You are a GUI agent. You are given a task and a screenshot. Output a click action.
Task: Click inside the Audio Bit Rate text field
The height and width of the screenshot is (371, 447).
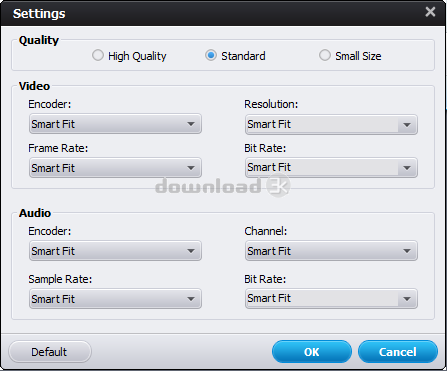(x=322, y=298)
